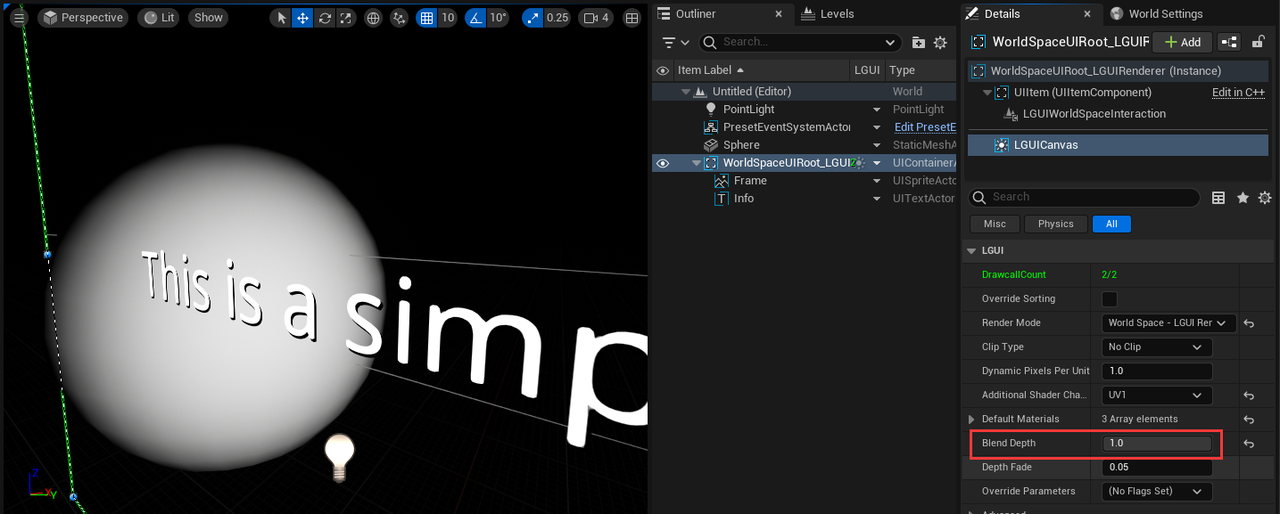1280x514 pixels.
Task: Open the Clip Type dropdown
Action: coord(1156,347)
